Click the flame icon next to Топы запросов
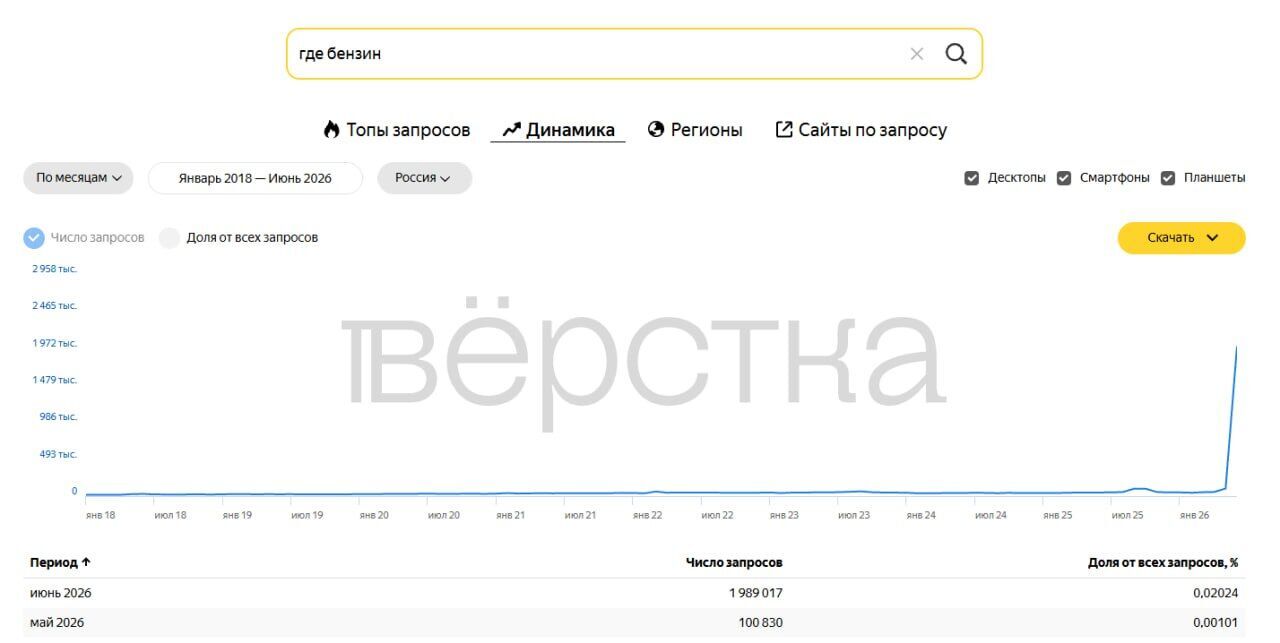 tap(331, 130)
